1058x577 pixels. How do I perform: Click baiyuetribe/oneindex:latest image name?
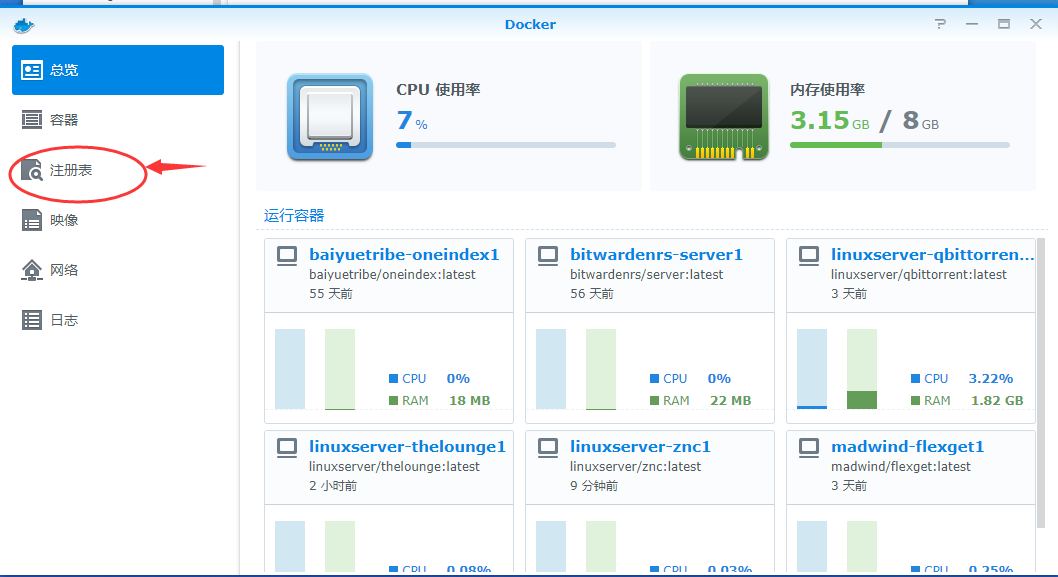point(392,275)
